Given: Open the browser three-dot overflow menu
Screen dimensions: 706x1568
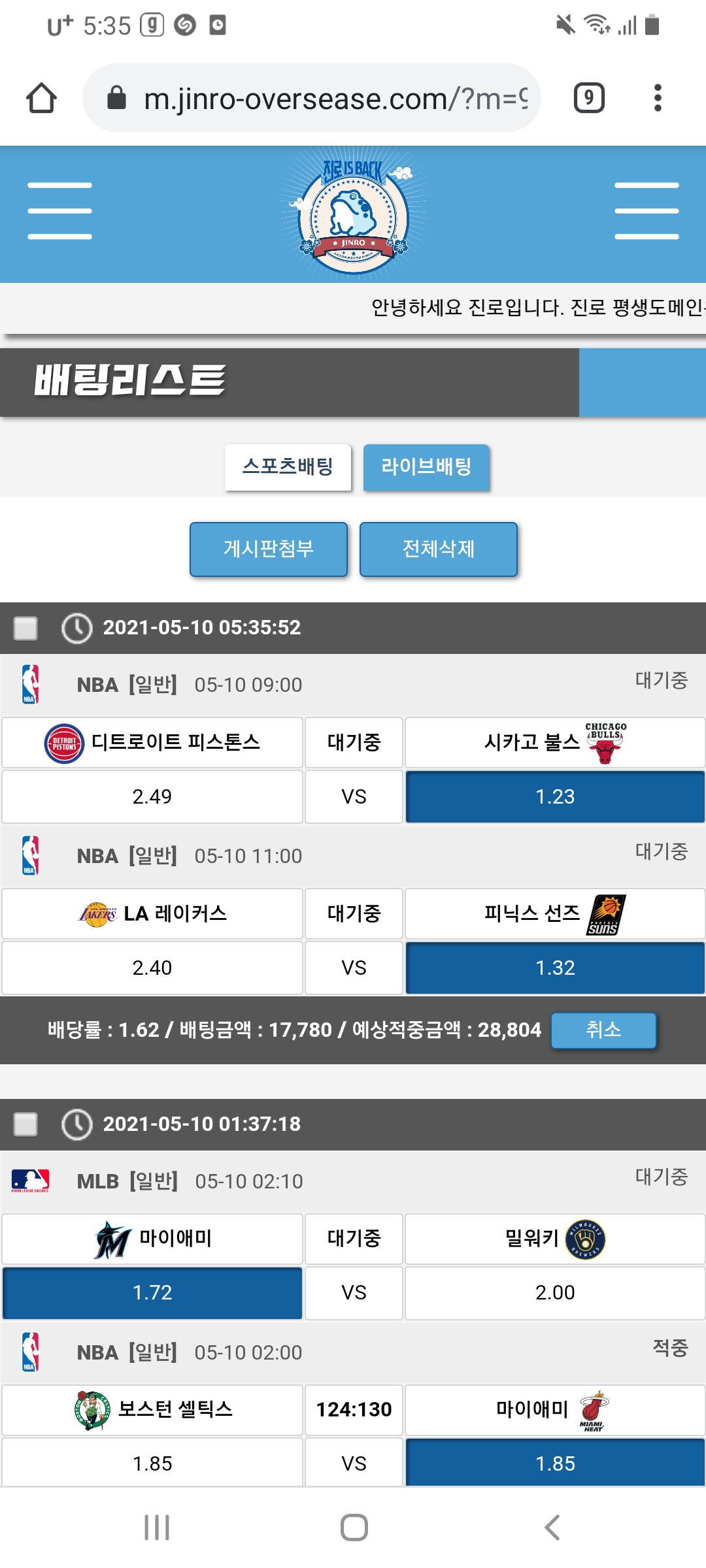Looking at the screenshot, I should [658, 98].
